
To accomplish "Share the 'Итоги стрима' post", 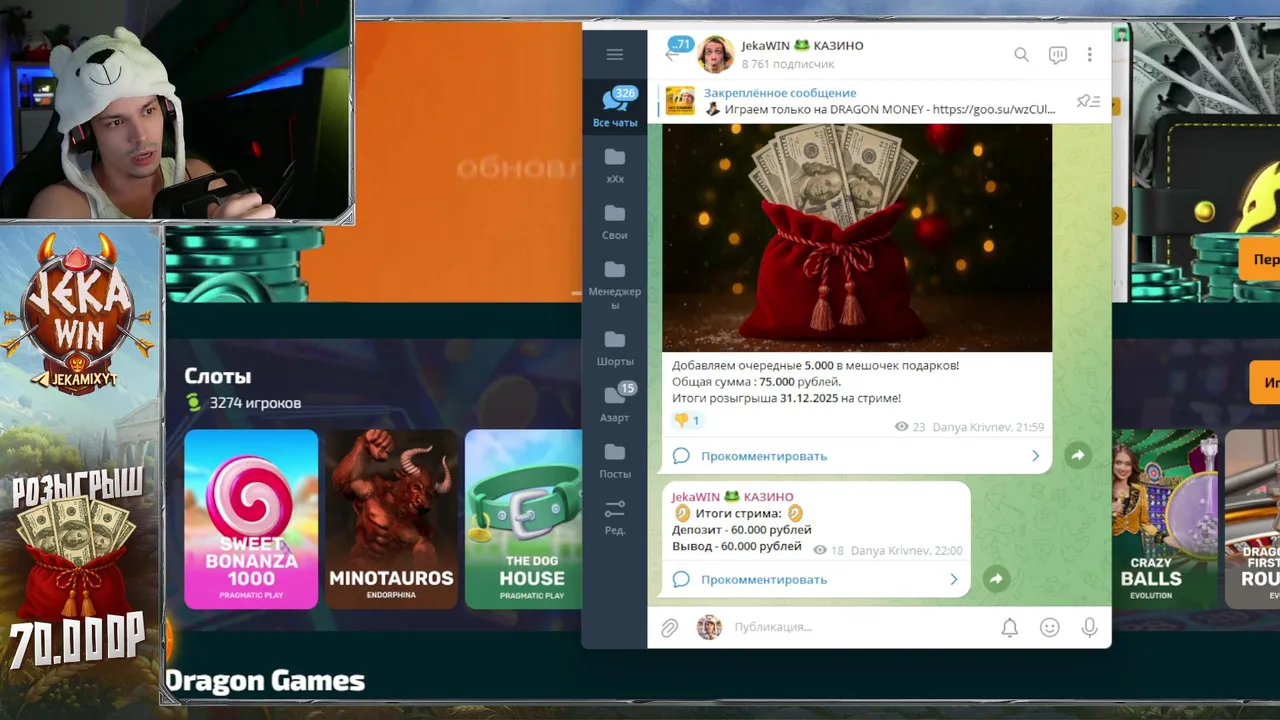I will (996, 578).
